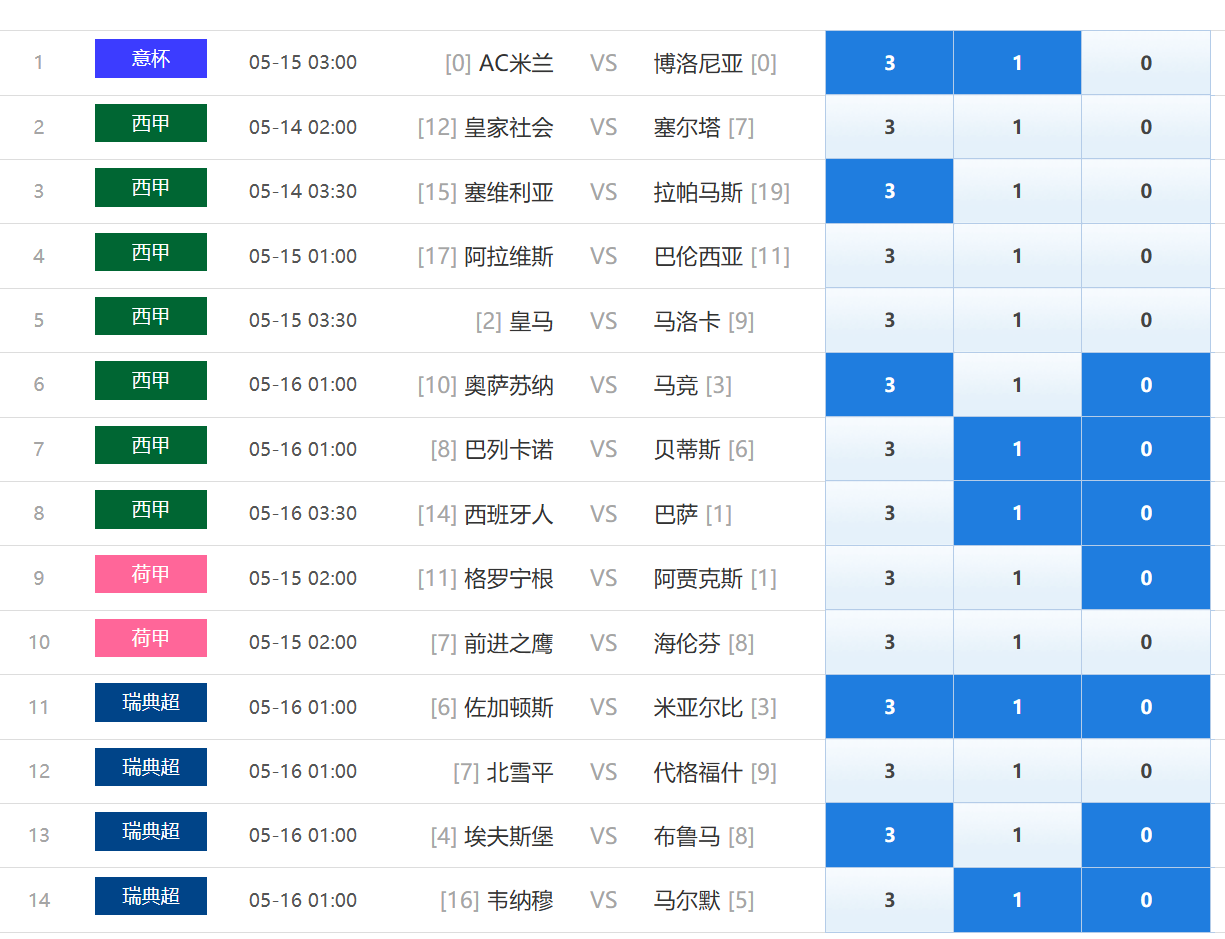This screenshot has height=939, width=1225.
Task: Deselect 0 for 佐加顿斯 vs 米亚尔比
Action: [1146, 707]
